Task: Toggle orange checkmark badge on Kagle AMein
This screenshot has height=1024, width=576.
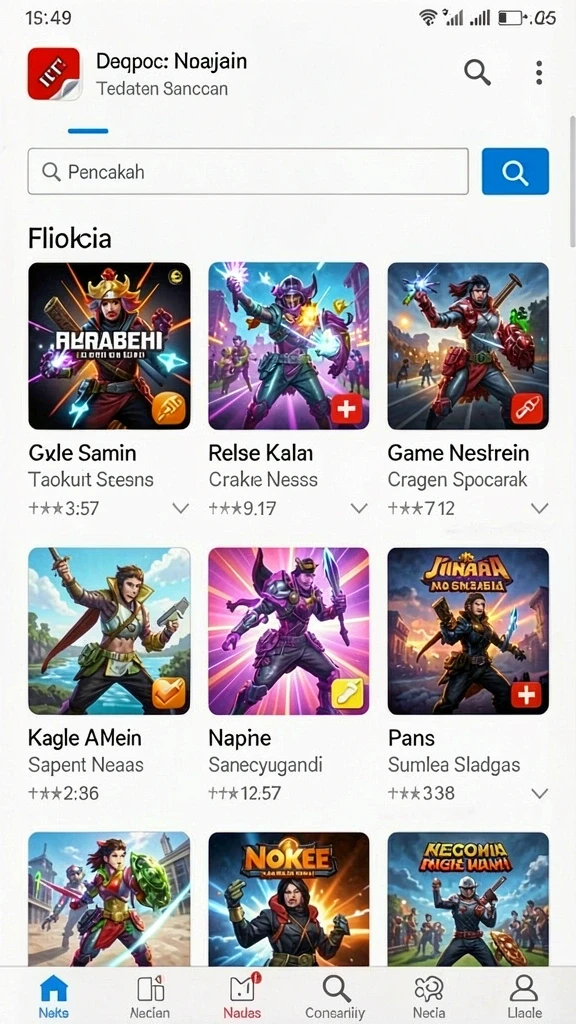Action: pos(168,693)
